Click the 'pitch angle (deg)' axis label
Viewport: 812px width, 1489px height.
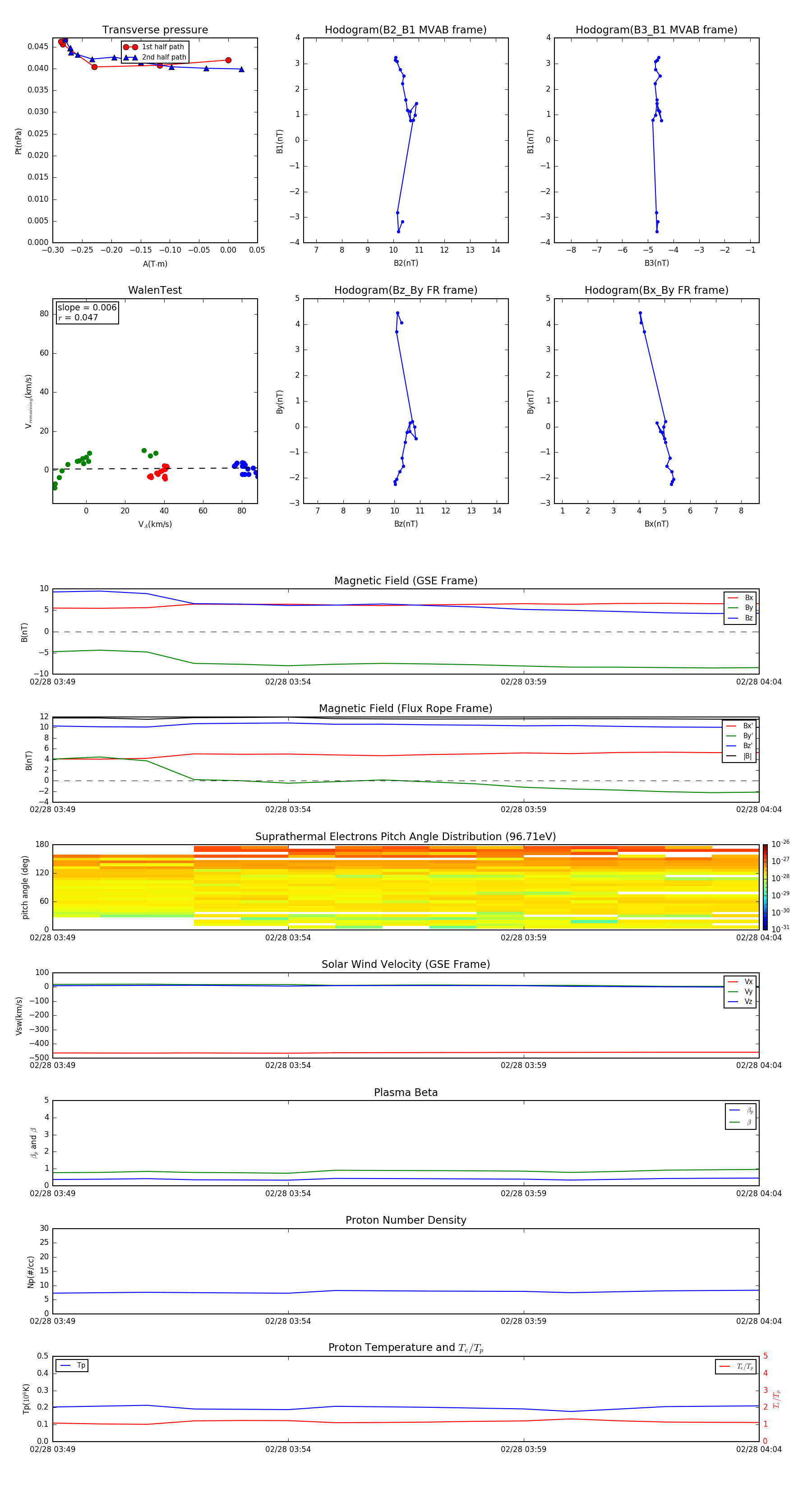25,887
